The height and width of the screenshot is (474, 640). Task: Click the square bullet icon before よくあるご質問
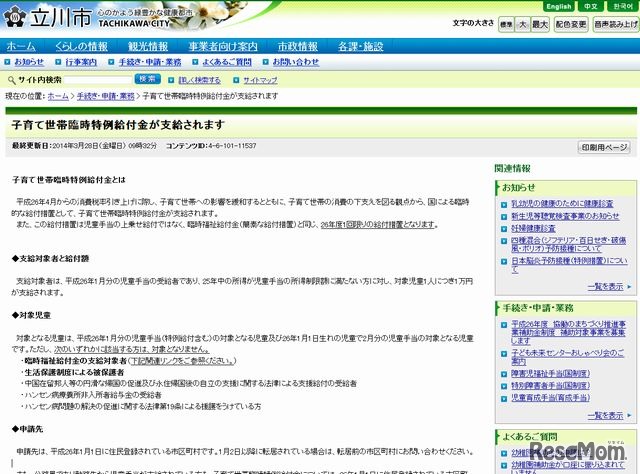coord(195,62)
